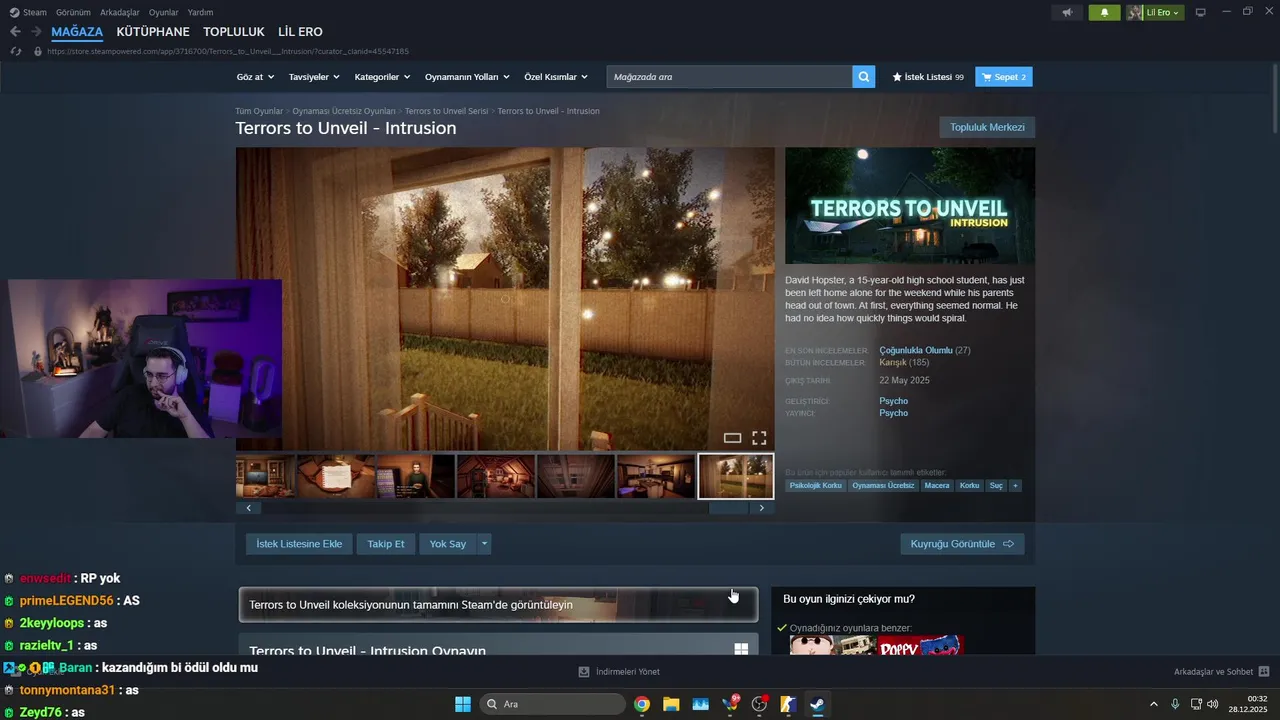Open Arkadaşlar ve Sohbet panel
The height and width of the screenshot is (720, 1280).
tap(1221, 672)
